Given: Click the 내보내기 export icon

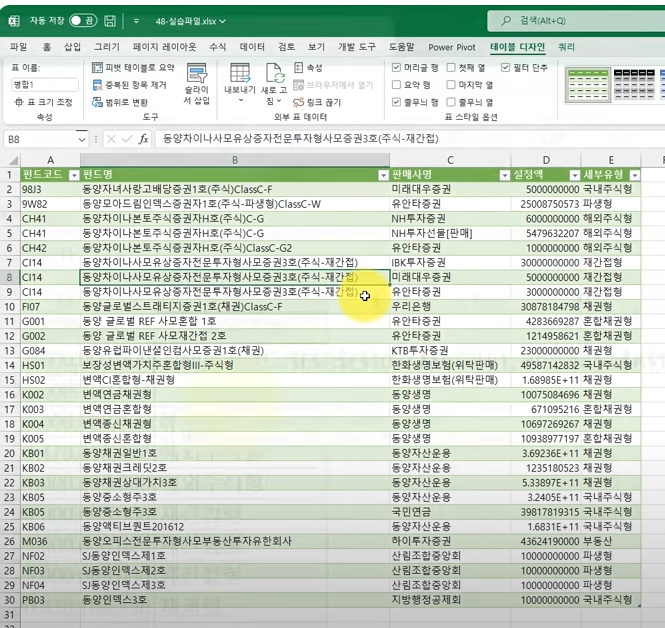Looking at the screenshot, I should click(240, 73).
